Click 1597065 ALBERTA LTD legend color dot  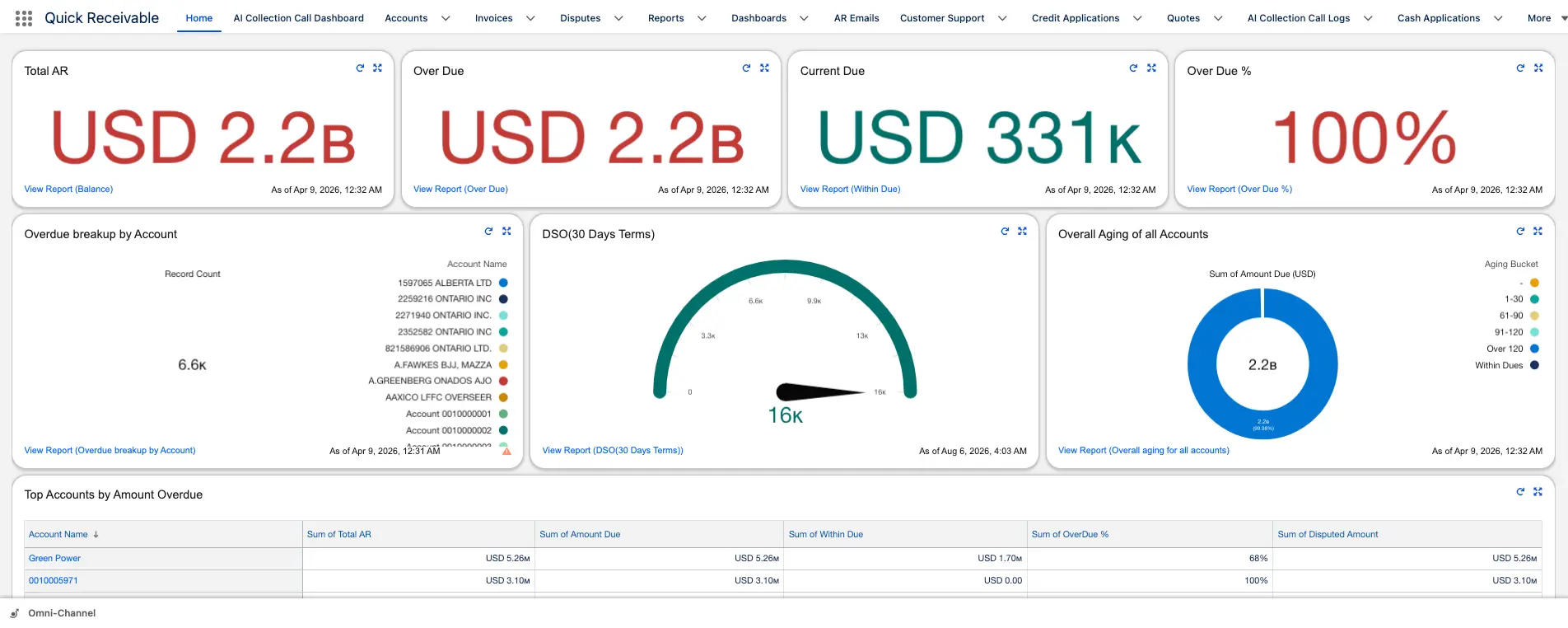503,283
